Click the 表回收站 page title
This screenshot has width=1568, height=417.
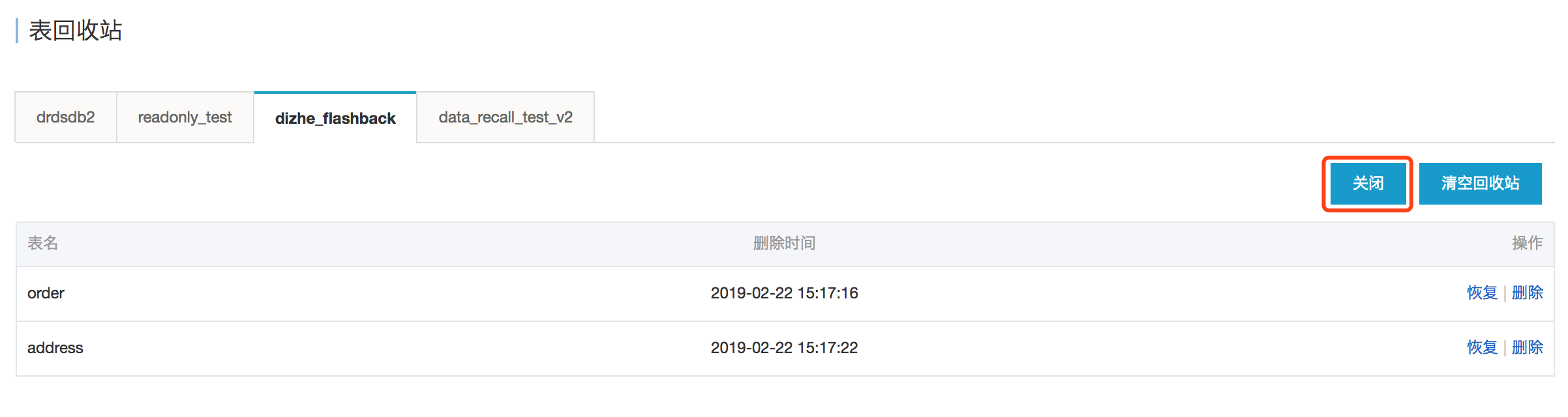[76, 31]
